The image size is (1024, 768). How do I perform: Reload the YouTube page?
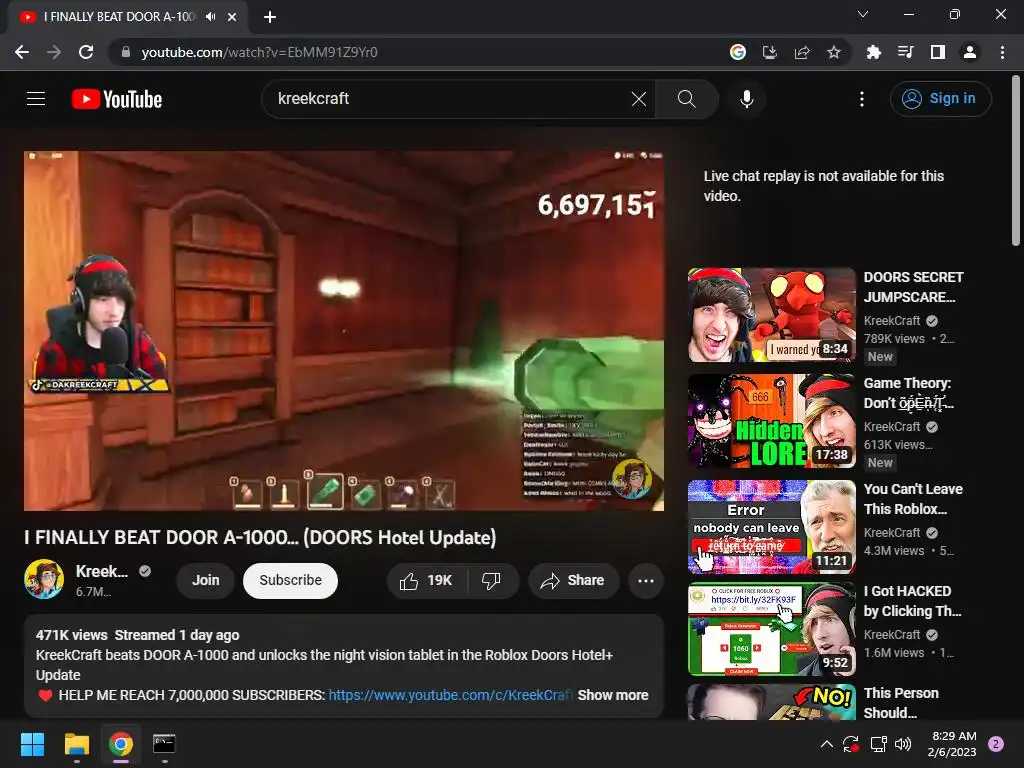coord(86,52)
